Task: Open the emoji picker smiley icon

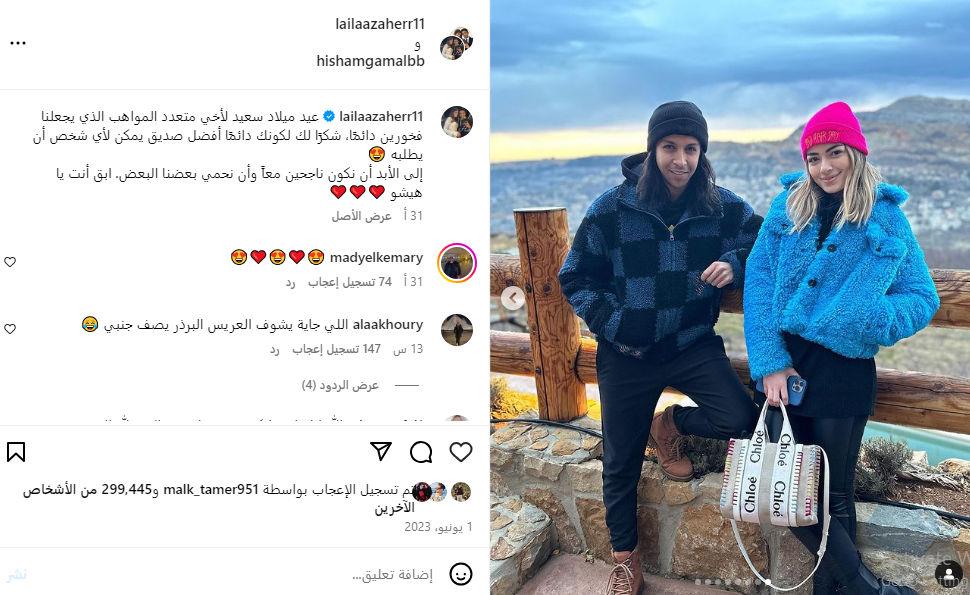Action: point(461,574)
